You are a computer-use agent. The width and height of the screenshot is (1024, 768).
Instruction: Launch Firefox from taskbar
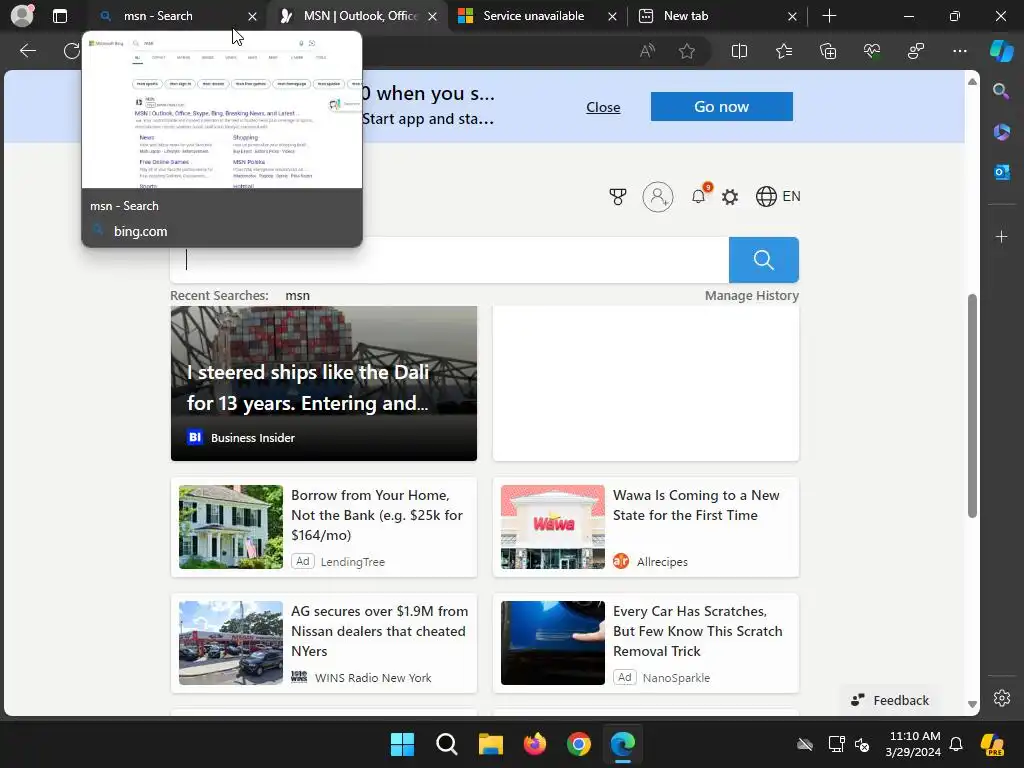click(535, 744)
